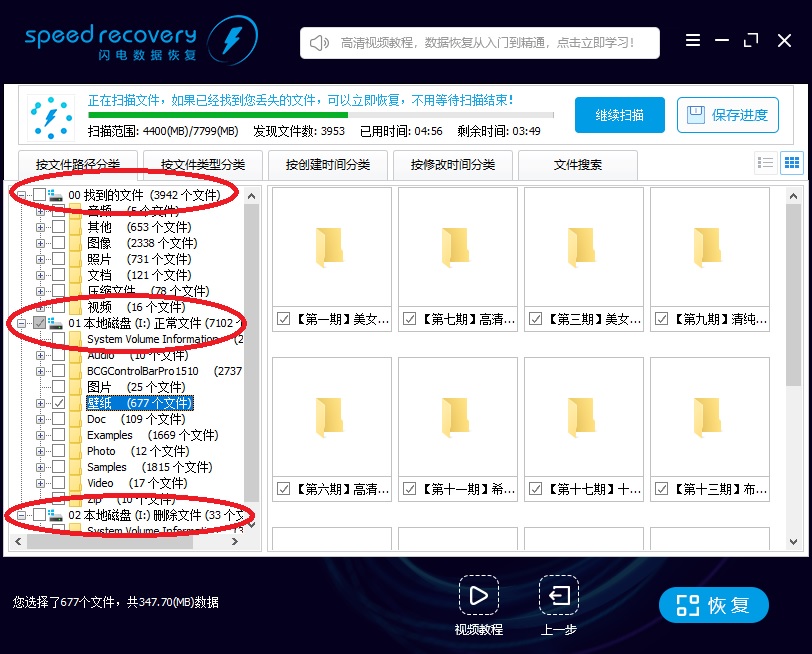
Task: Click the 继续扫描 button
Action: tap(618, 114)
